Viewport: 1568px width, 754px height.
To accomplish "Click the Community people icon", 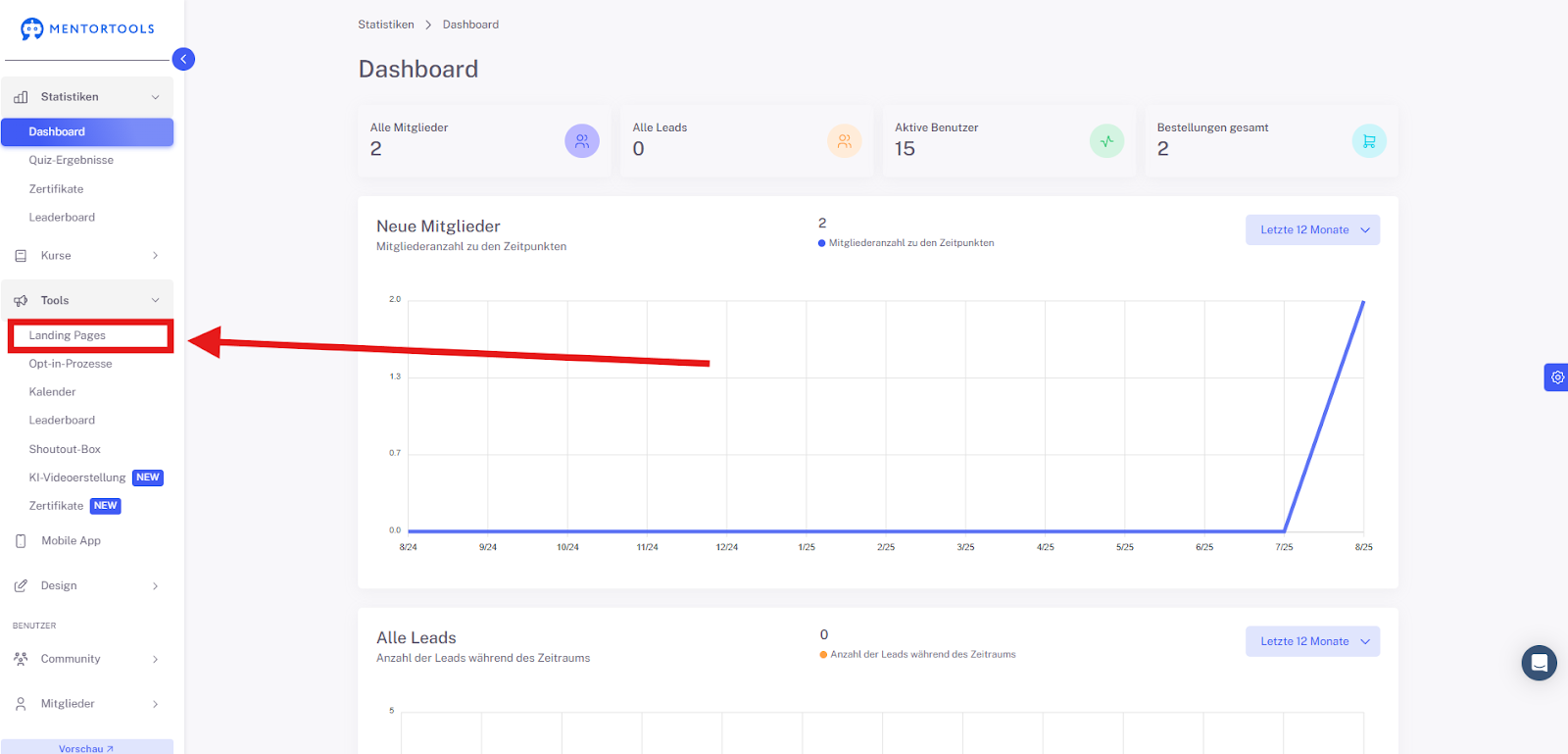I will [21, 659].
